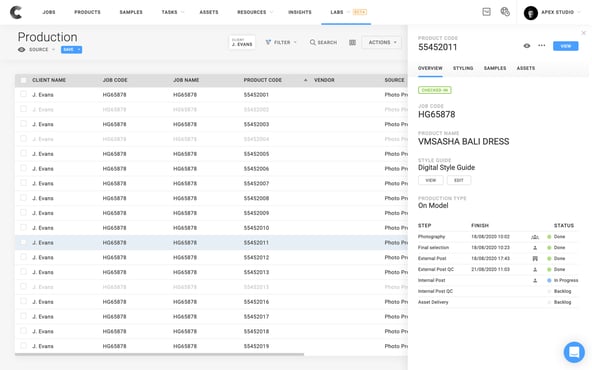592x370 pixels.
Task: Expand the Filter dropdown
Action: click(x=281, y=42)
